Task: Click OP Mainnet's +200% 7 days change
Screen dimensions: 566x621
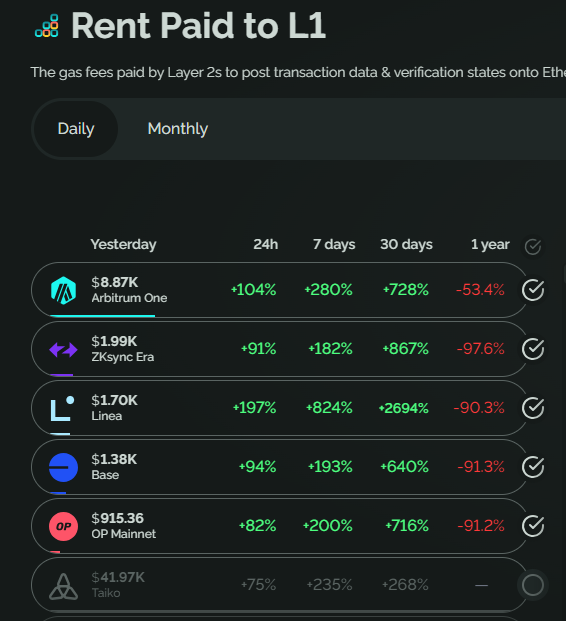Action: 328,526
